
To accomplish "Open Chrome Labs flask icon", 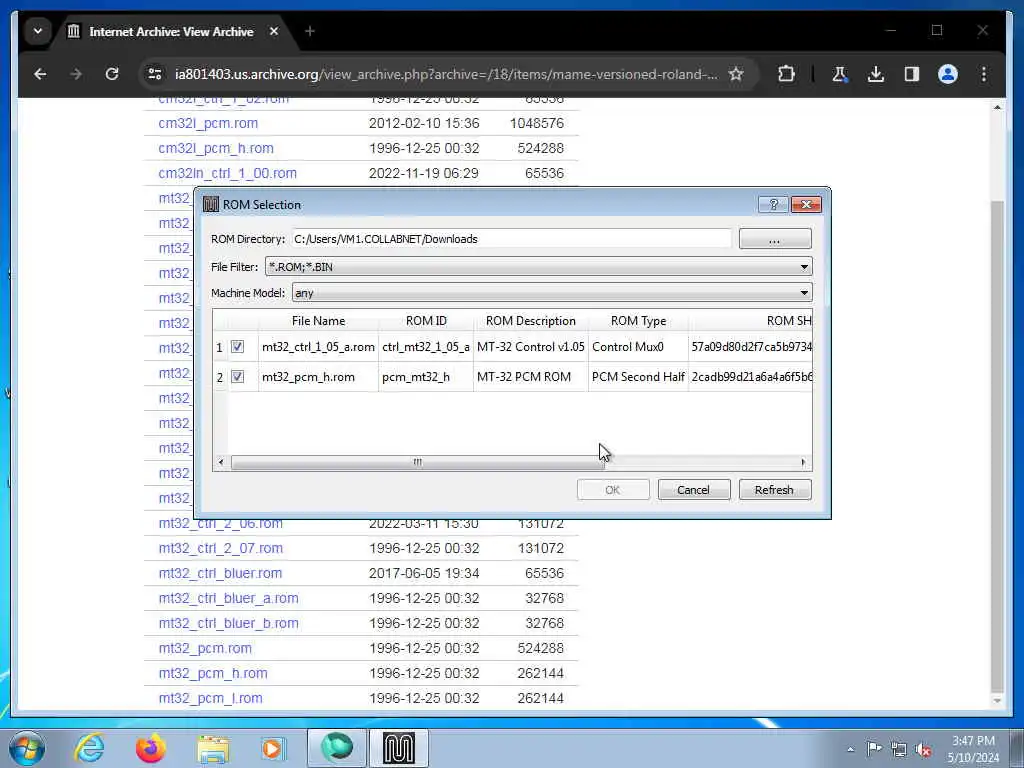I will click(x=840, y=74).
